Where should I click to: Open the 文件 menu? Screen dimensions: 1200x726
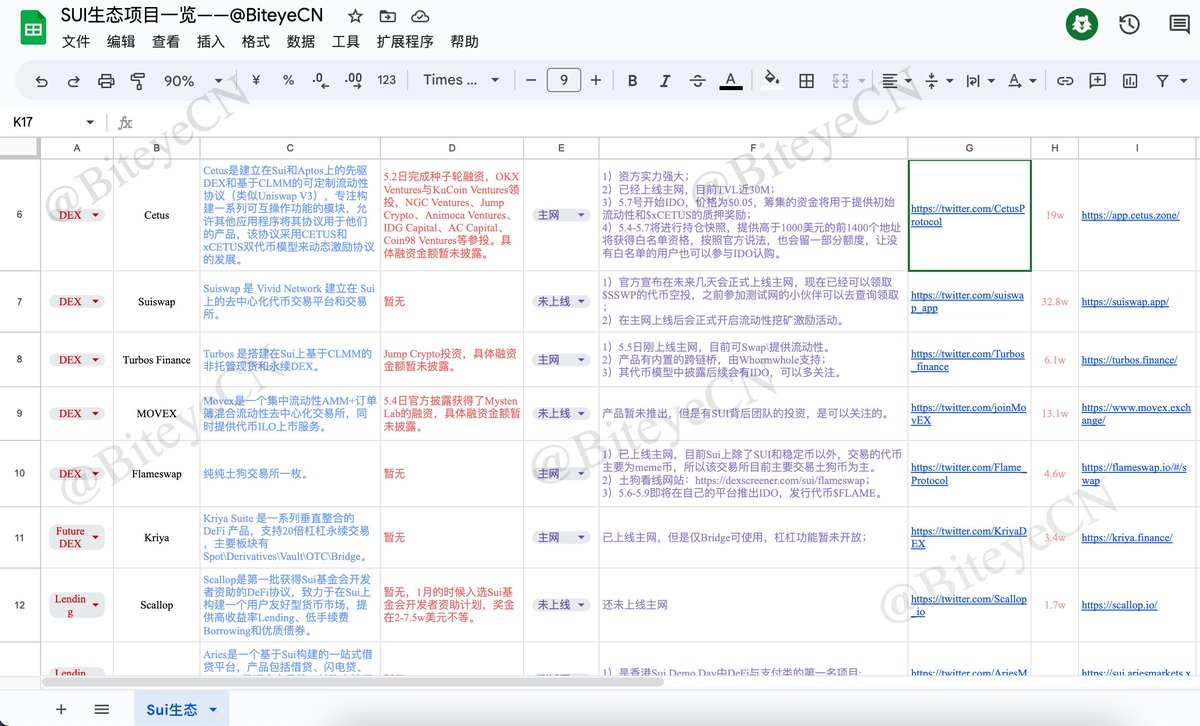click(x=76, y=42)
